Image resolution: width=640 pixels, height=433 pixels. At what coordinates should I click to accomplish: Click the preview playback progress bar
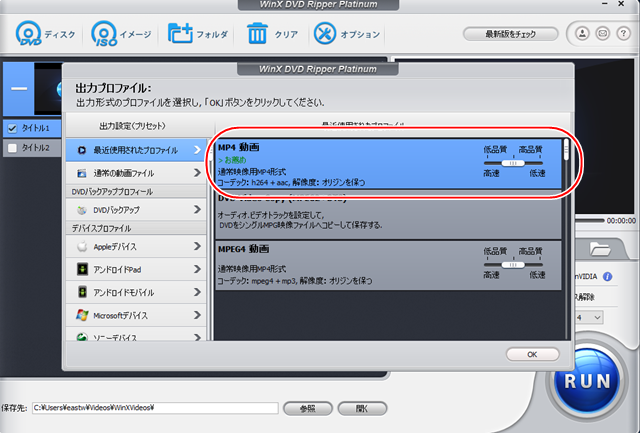click(x=589, y=220)
